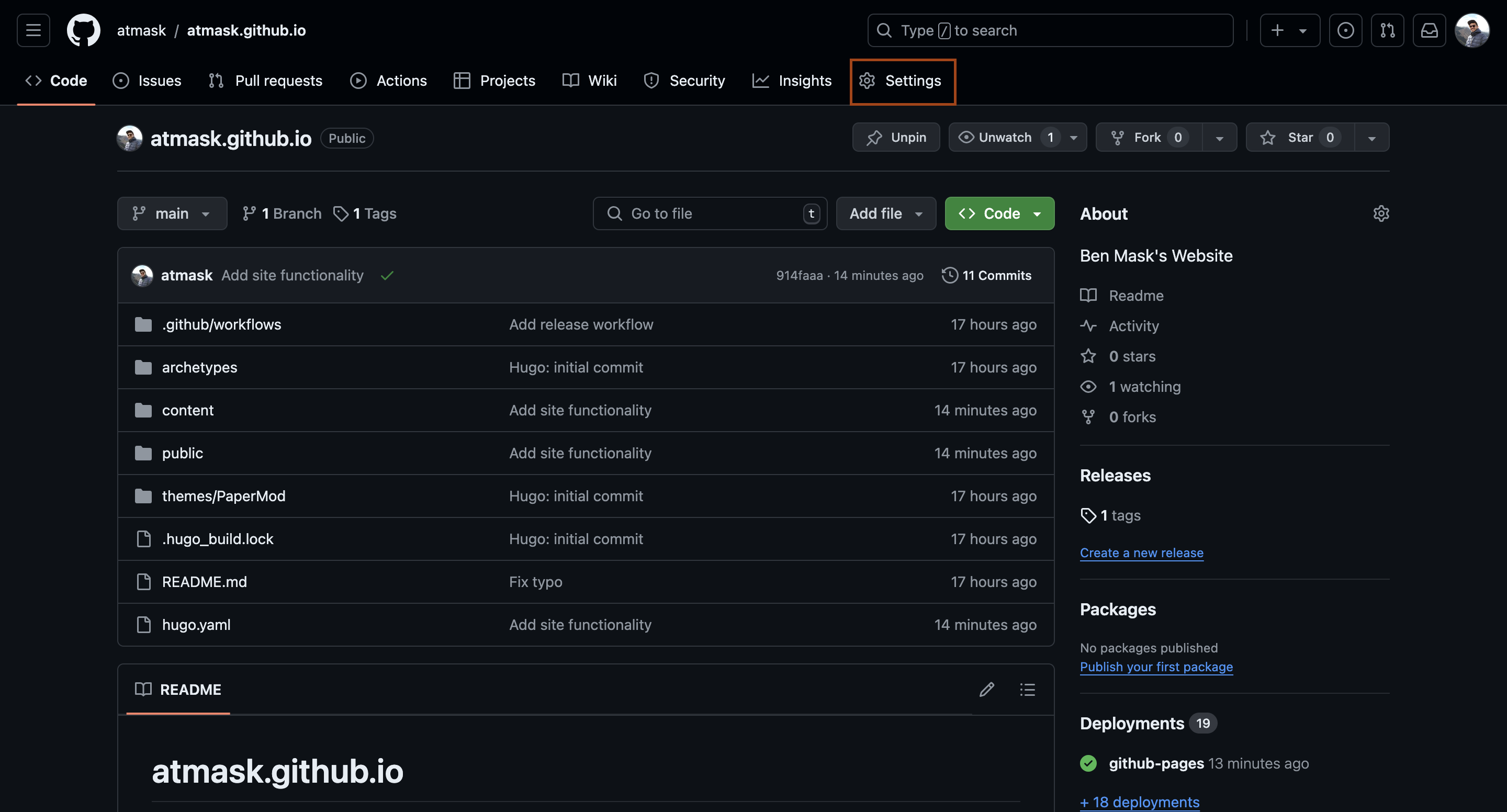The image size is (1507, 812).
Task: Click the deployment status check indicator
Action: coord(1088,763)
